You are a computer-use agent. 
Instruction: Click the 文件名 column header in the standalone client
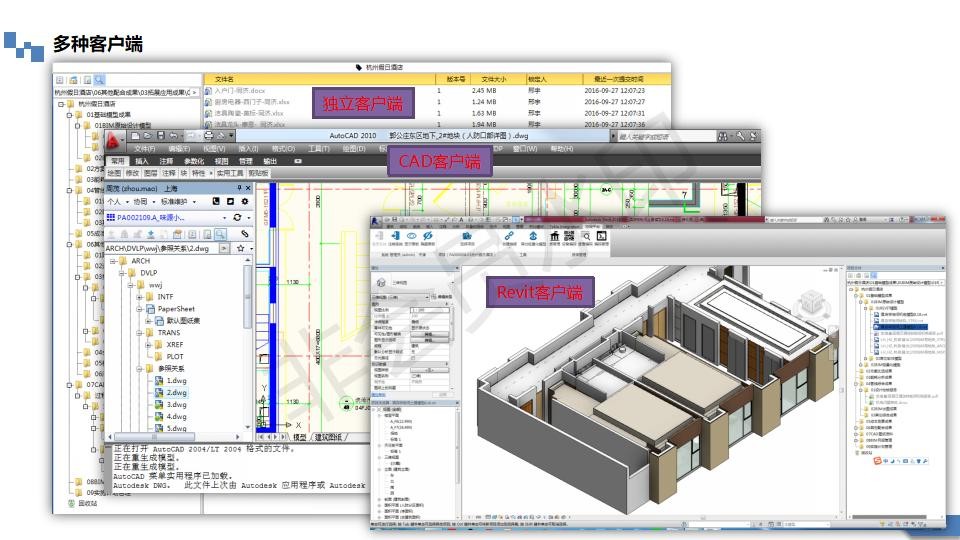(x=225, y=80)
